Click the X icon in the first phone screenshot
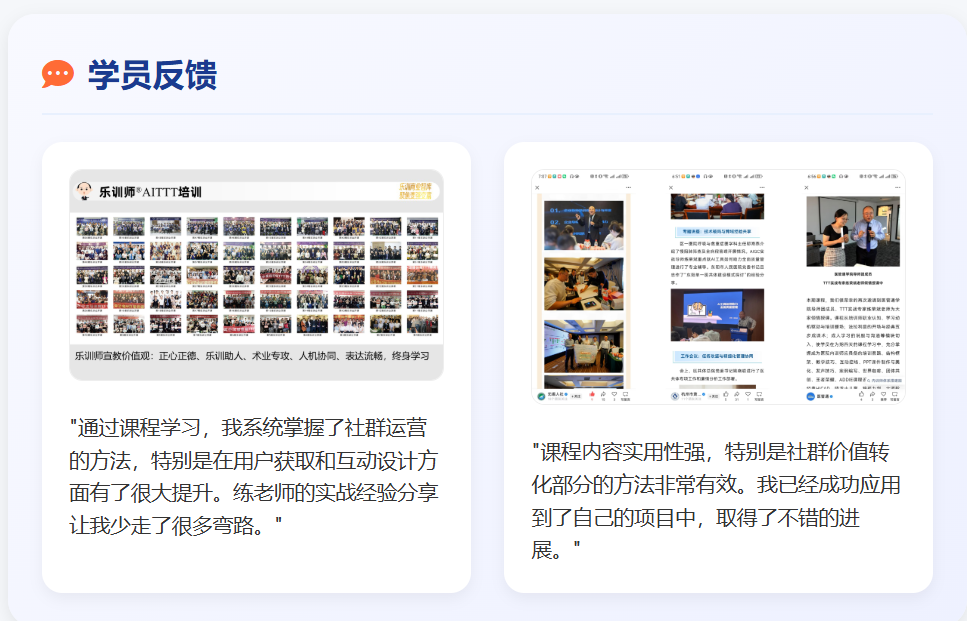The width and height of the screenshot is (967, 621). point(537,187)
